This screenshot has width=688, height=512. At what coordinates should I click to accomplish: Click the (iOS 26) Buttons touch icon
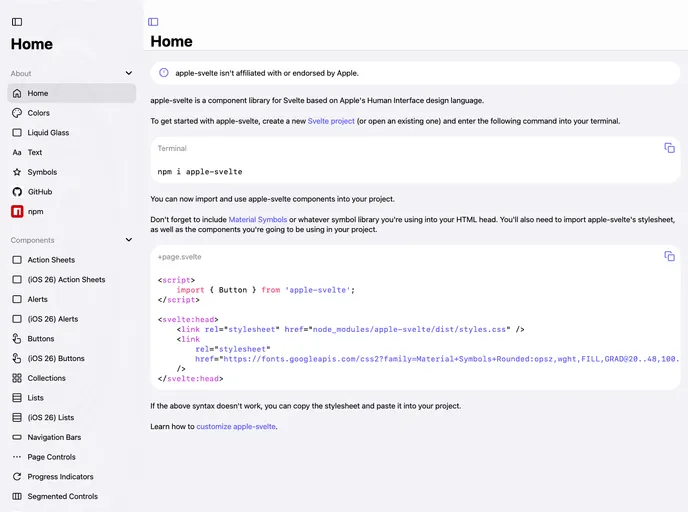tap(17, 358)
